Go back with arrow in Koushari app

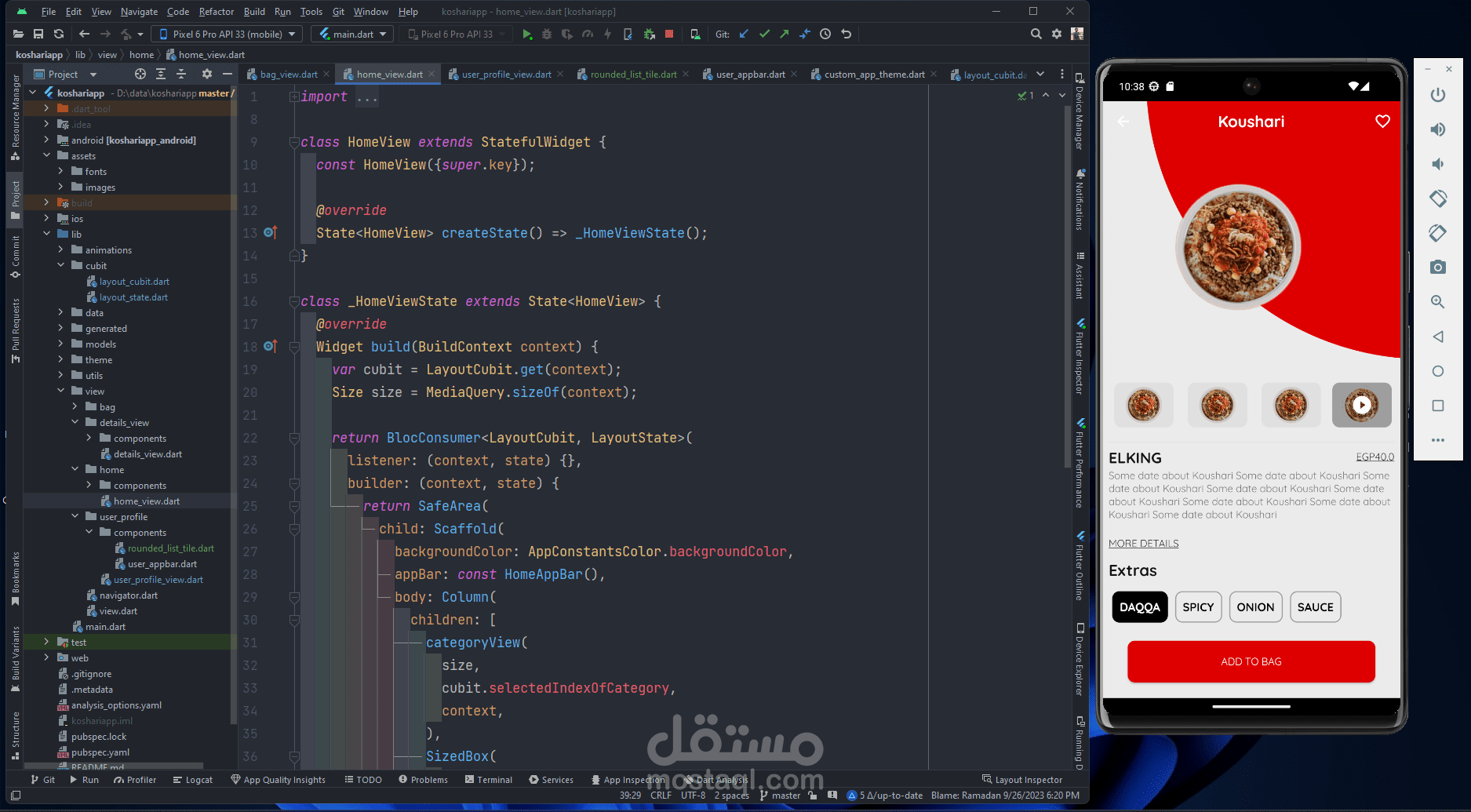(1123, 122)
